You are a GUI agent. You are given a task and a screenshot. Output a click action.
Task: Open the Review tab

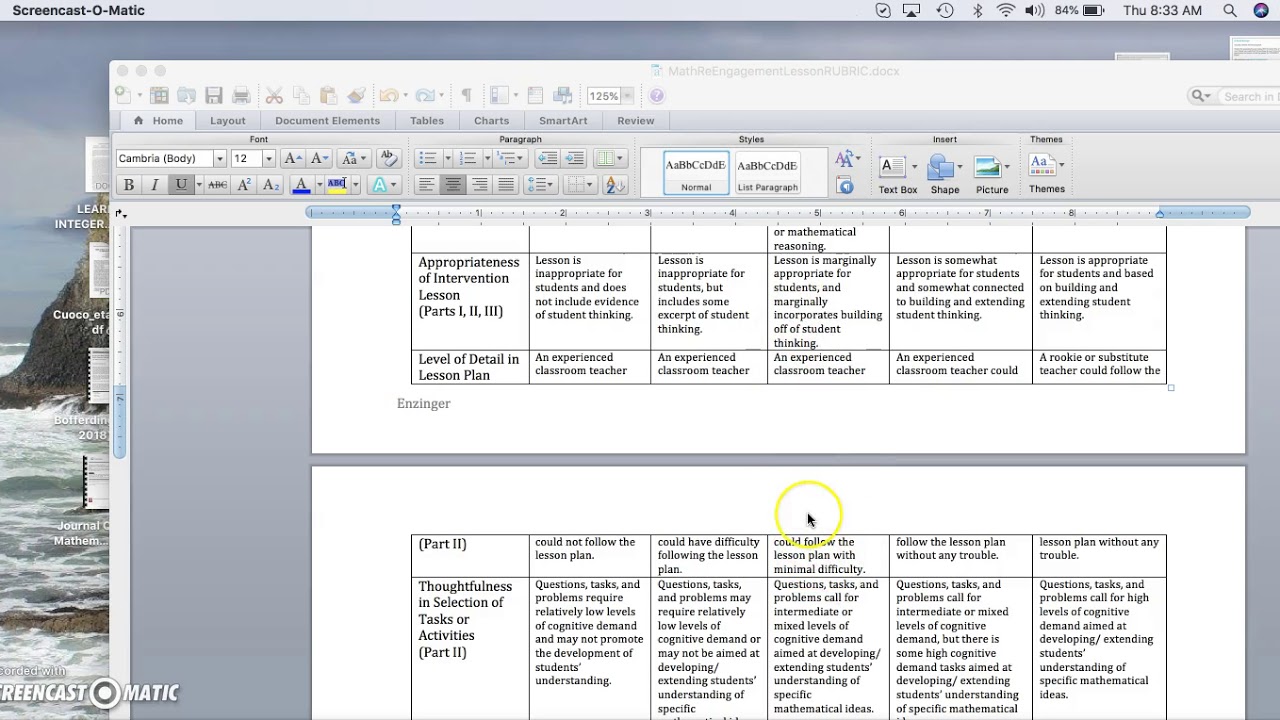point(636,120)
